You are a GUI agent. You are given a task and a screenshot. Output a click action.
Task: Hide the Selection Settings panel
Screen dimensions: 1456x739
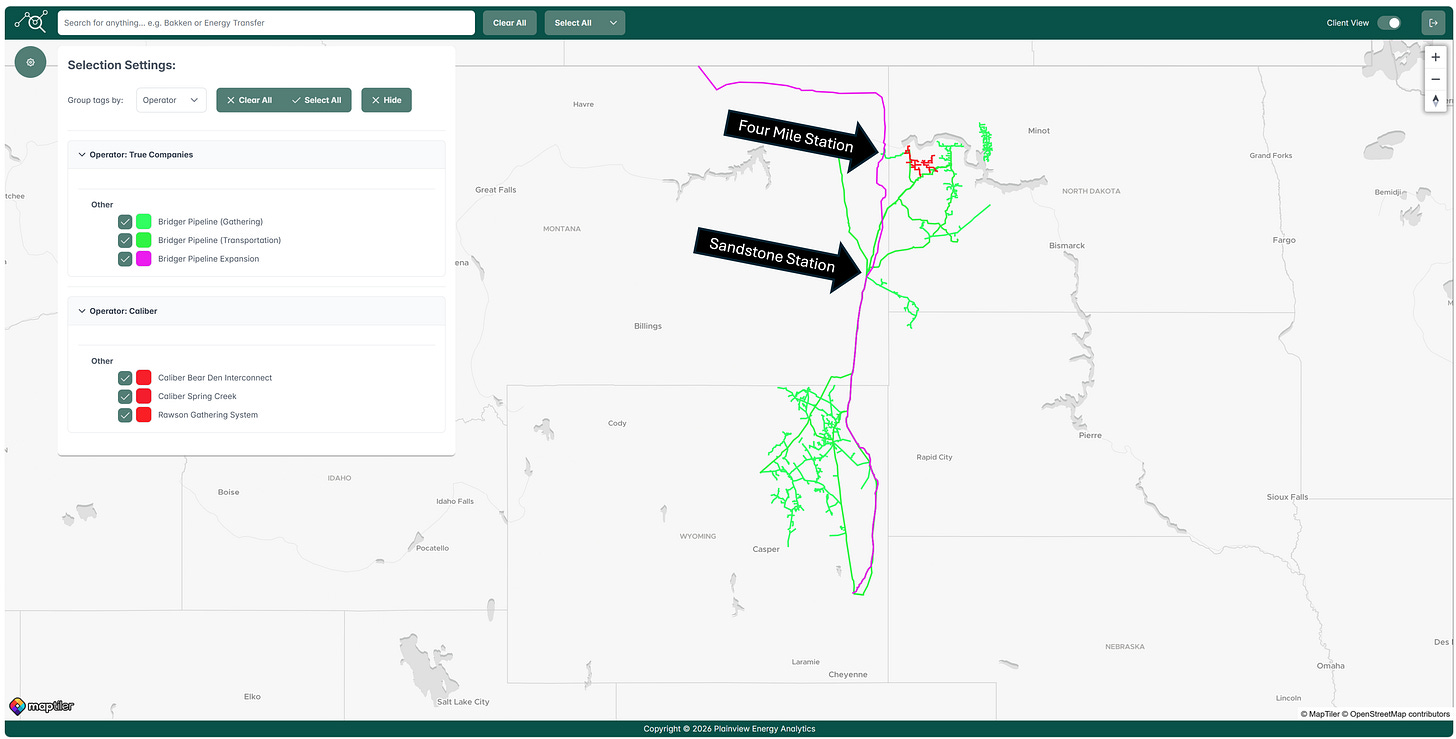coord(386,100)
